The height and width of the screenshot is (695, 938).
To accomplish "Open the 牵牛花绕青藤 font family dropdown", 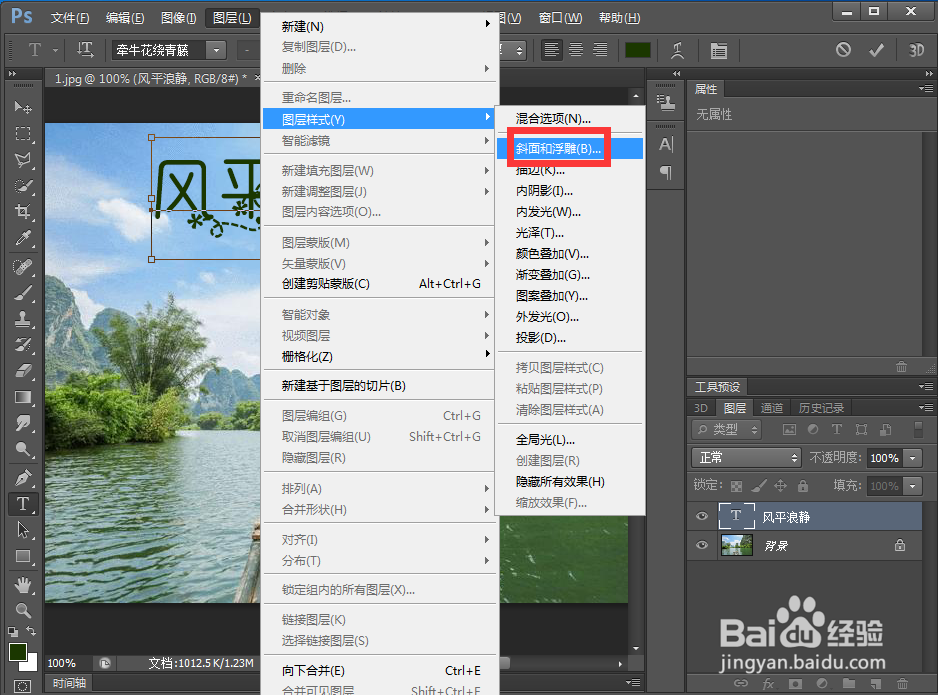I will 214,49.
